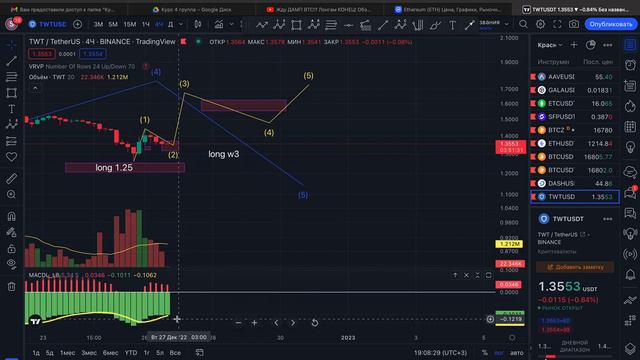Select the Text tool in left sidebar
640x360 pixels.
[x=11, y=109]
